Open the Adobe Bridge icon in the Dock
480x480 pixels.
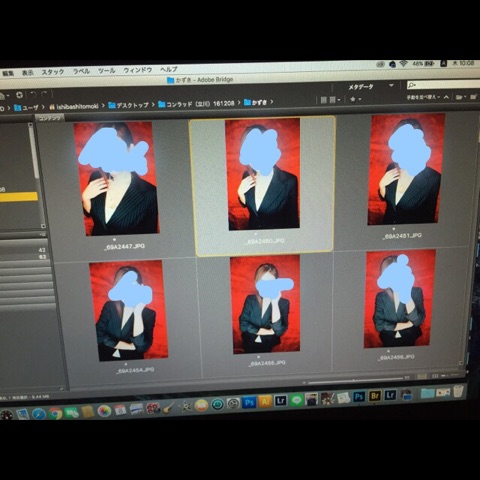375,396
